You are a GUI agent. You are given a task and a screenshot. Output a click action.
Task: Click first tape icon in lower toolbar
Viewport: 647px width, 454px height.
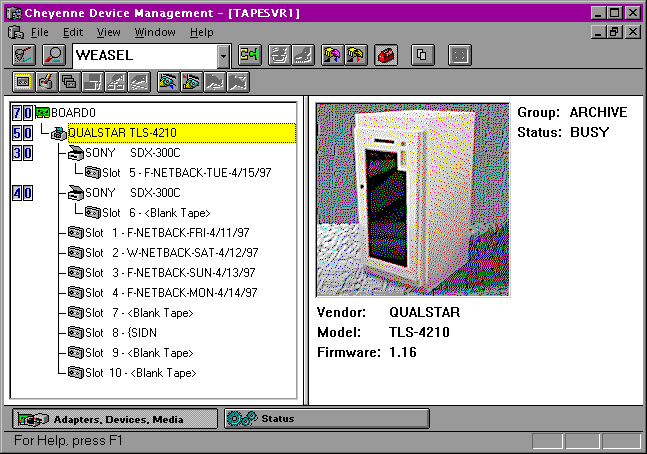(x=22, y=81)
